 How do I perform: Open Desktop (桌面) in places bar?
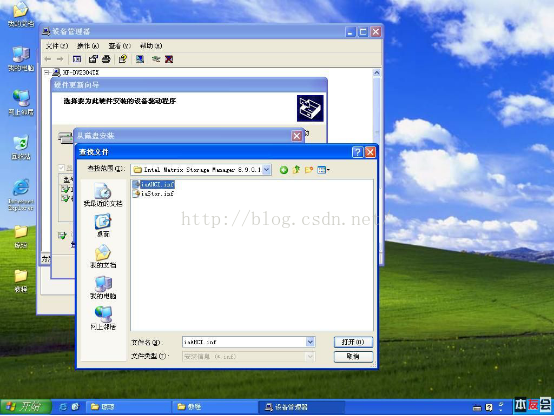[103, 225]
